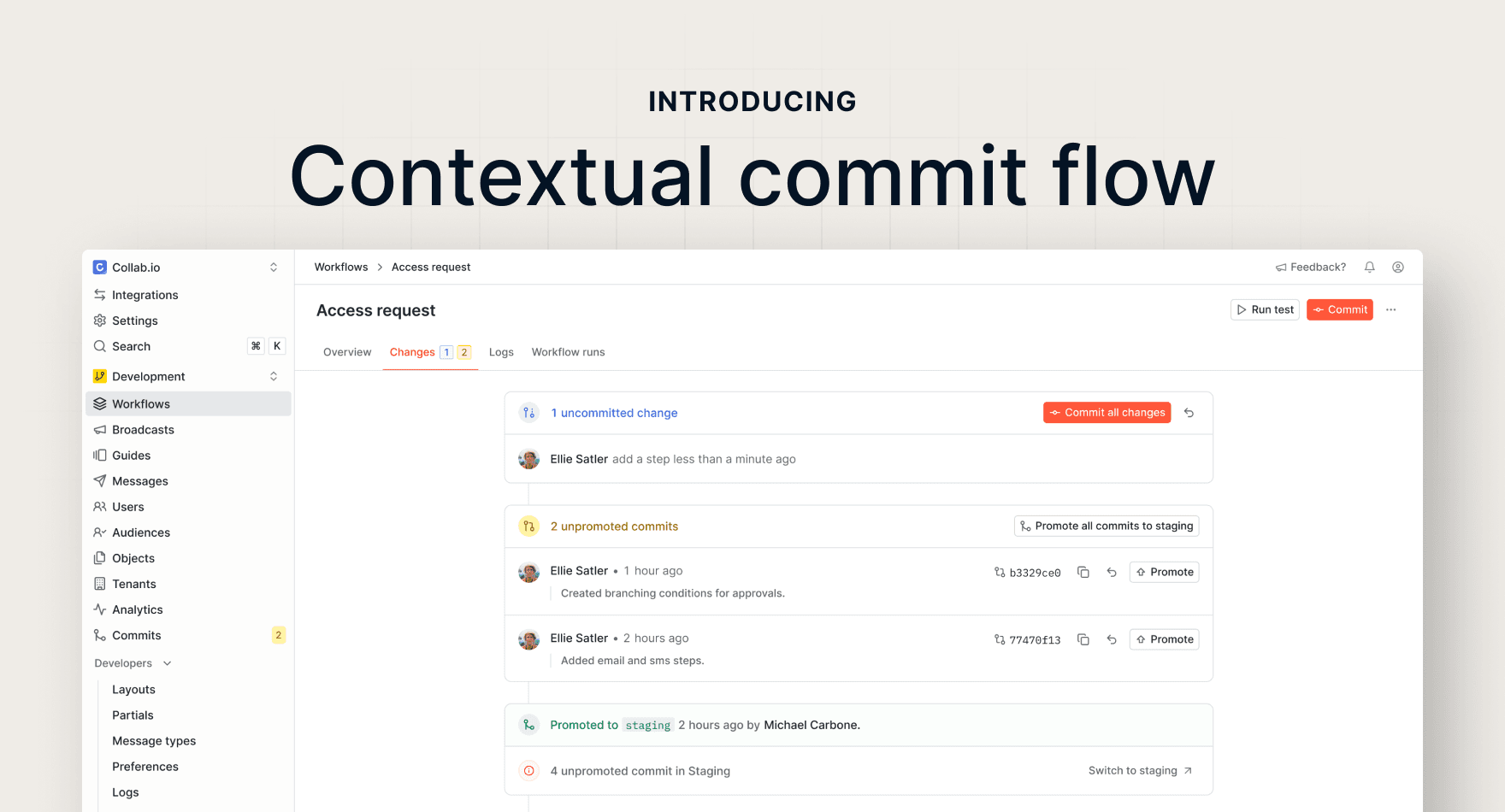
Task: Open the more options ellipsis menu
Action: 1391,309
